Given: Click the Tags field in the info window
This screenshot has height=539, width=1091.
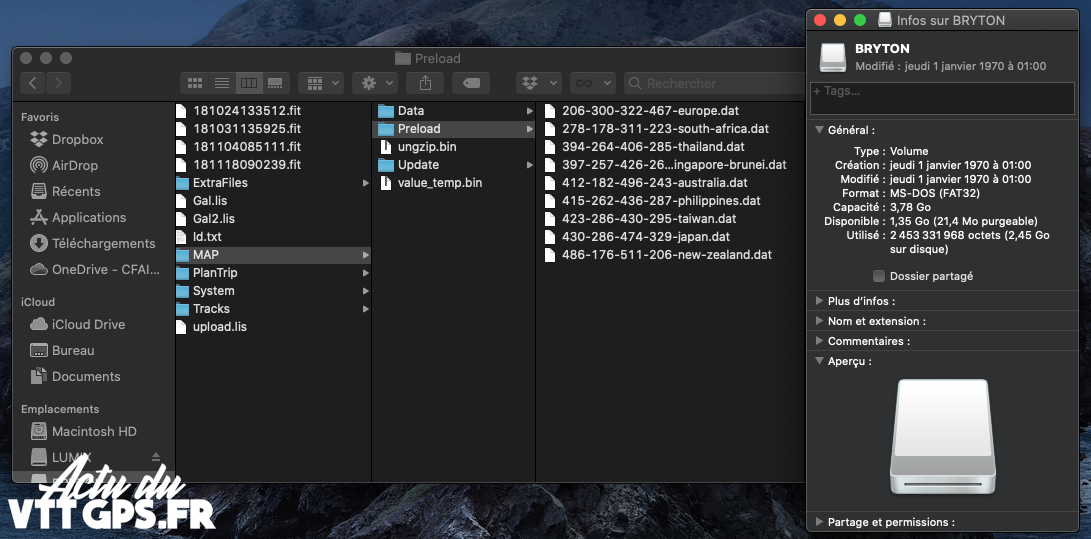Looking at the screenshot, I should (x=942, y=98).
